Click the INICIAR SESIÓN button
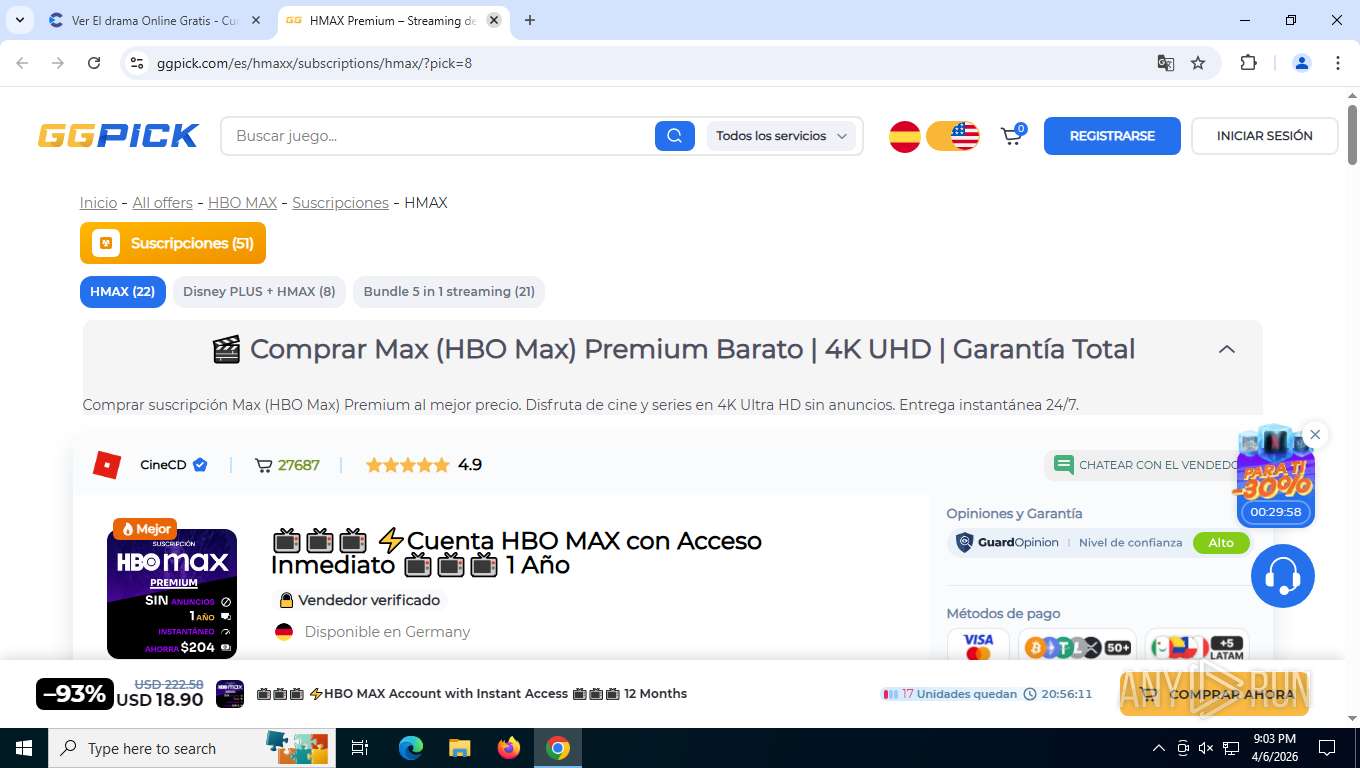Viewport: 1360px width, 768px height. pos(1264,136)
